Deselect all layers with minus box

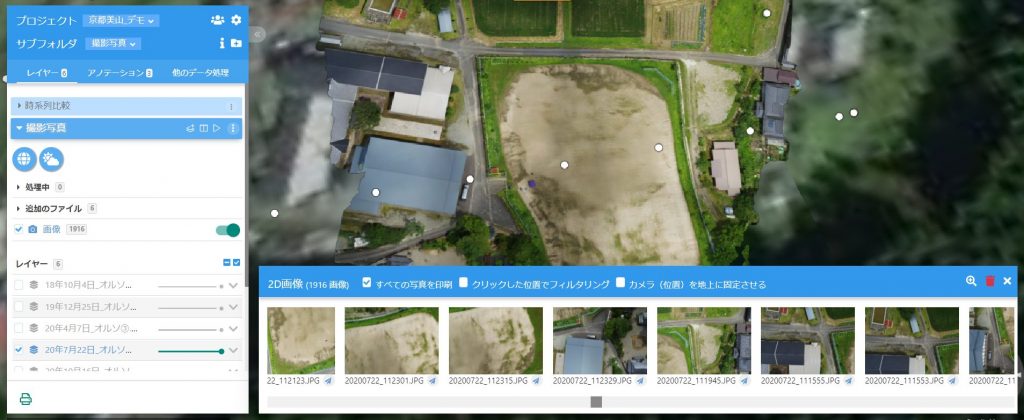pyautogui.click(x=227, y=263)
